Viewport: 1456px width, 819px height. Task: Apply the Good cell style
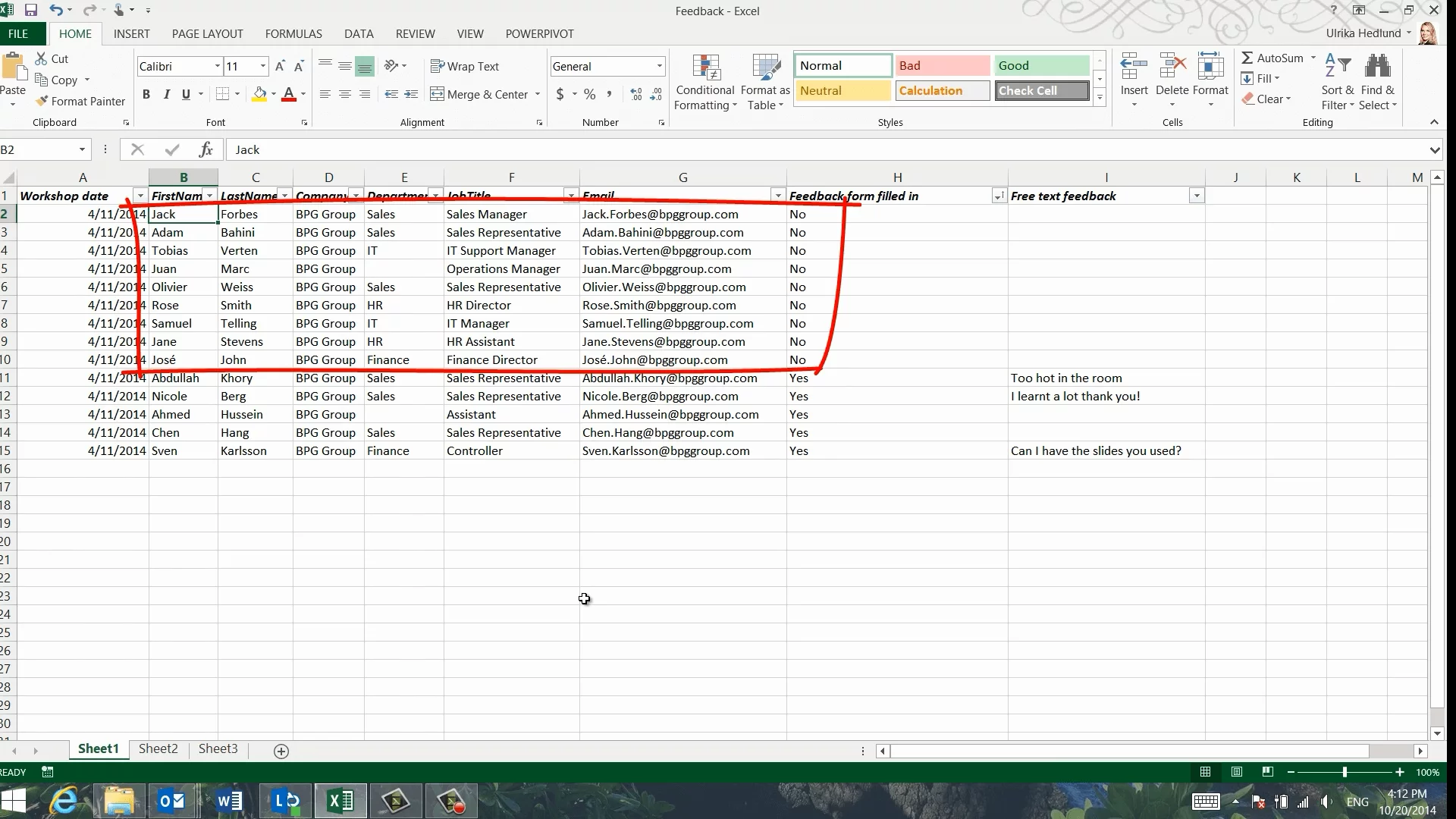coord(1041,65)
